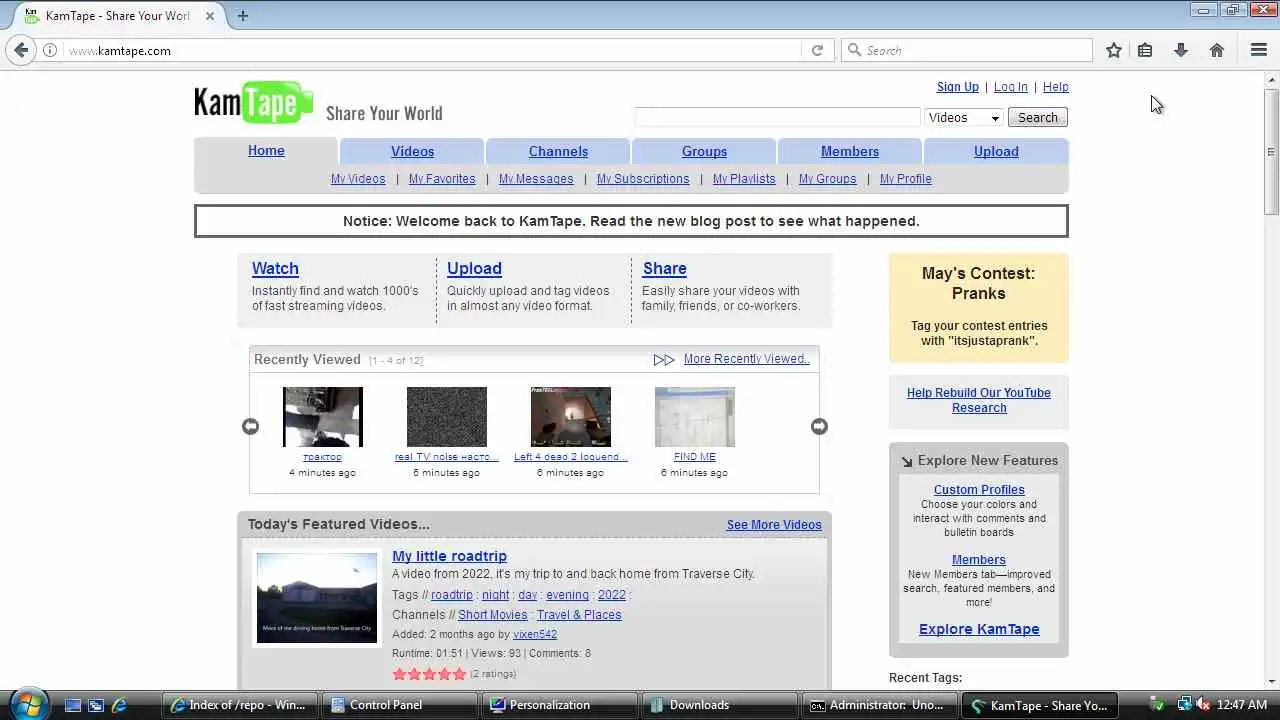Show next recently viewed videos arrow

tap(819, 426)
